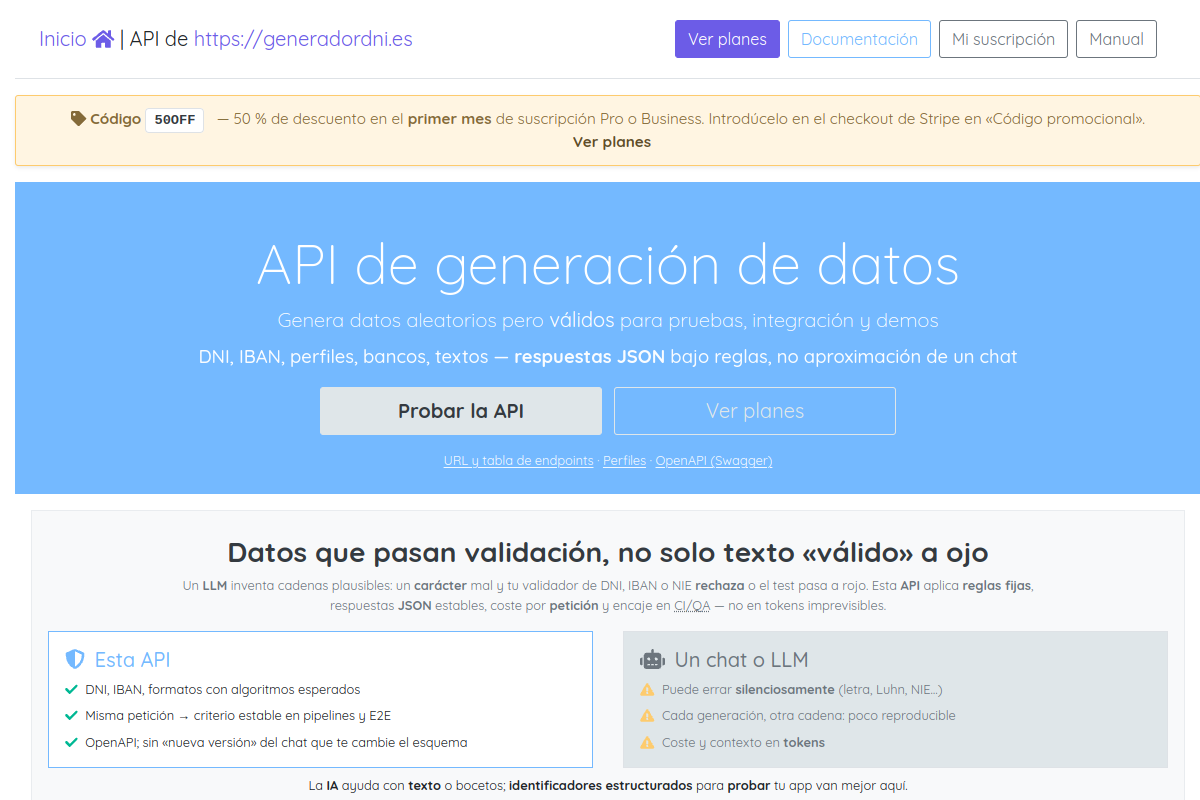Image resolution: width=1200 pixels, height=800 pixels.
Task: Click the tag icon beside Código
Action: click(78, 119)
